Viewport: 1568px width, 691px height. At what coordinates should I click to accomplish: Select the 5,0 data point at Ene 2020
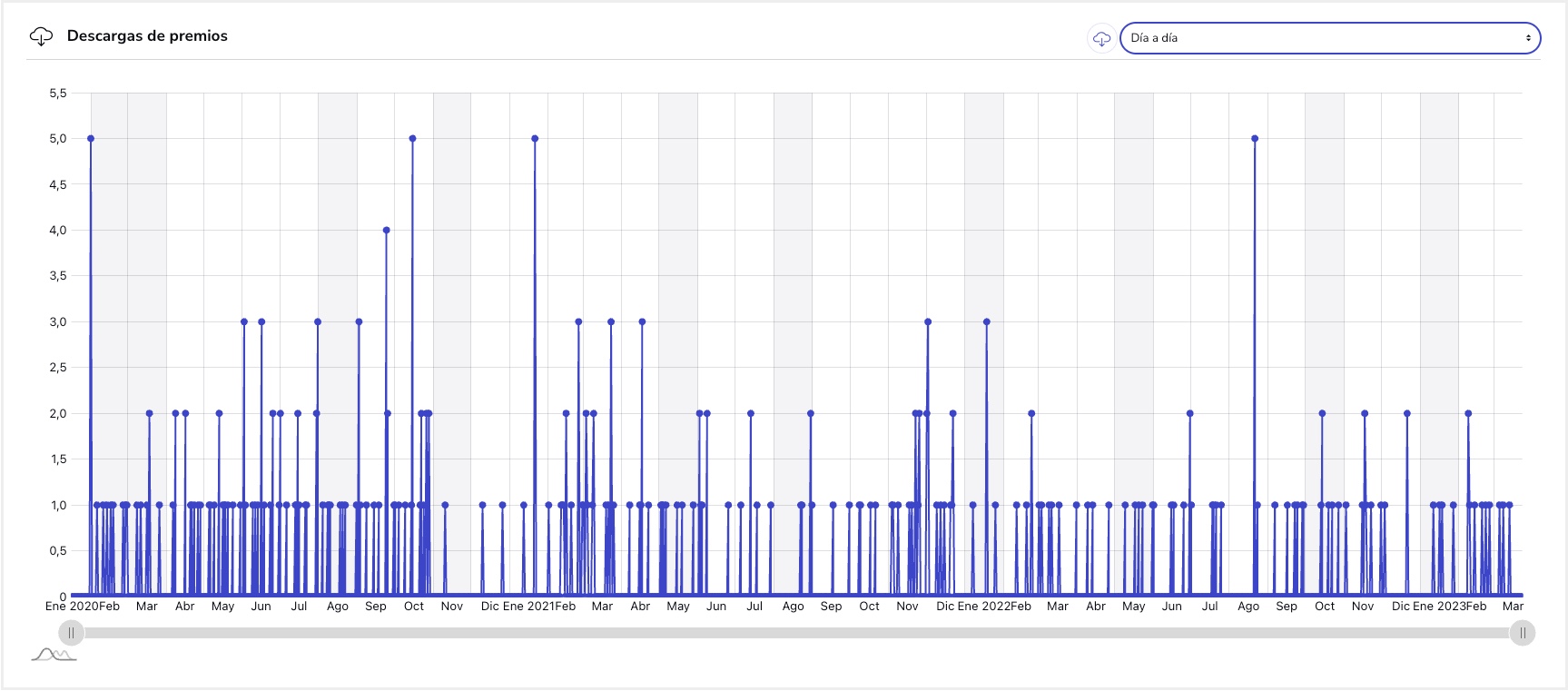91,139
